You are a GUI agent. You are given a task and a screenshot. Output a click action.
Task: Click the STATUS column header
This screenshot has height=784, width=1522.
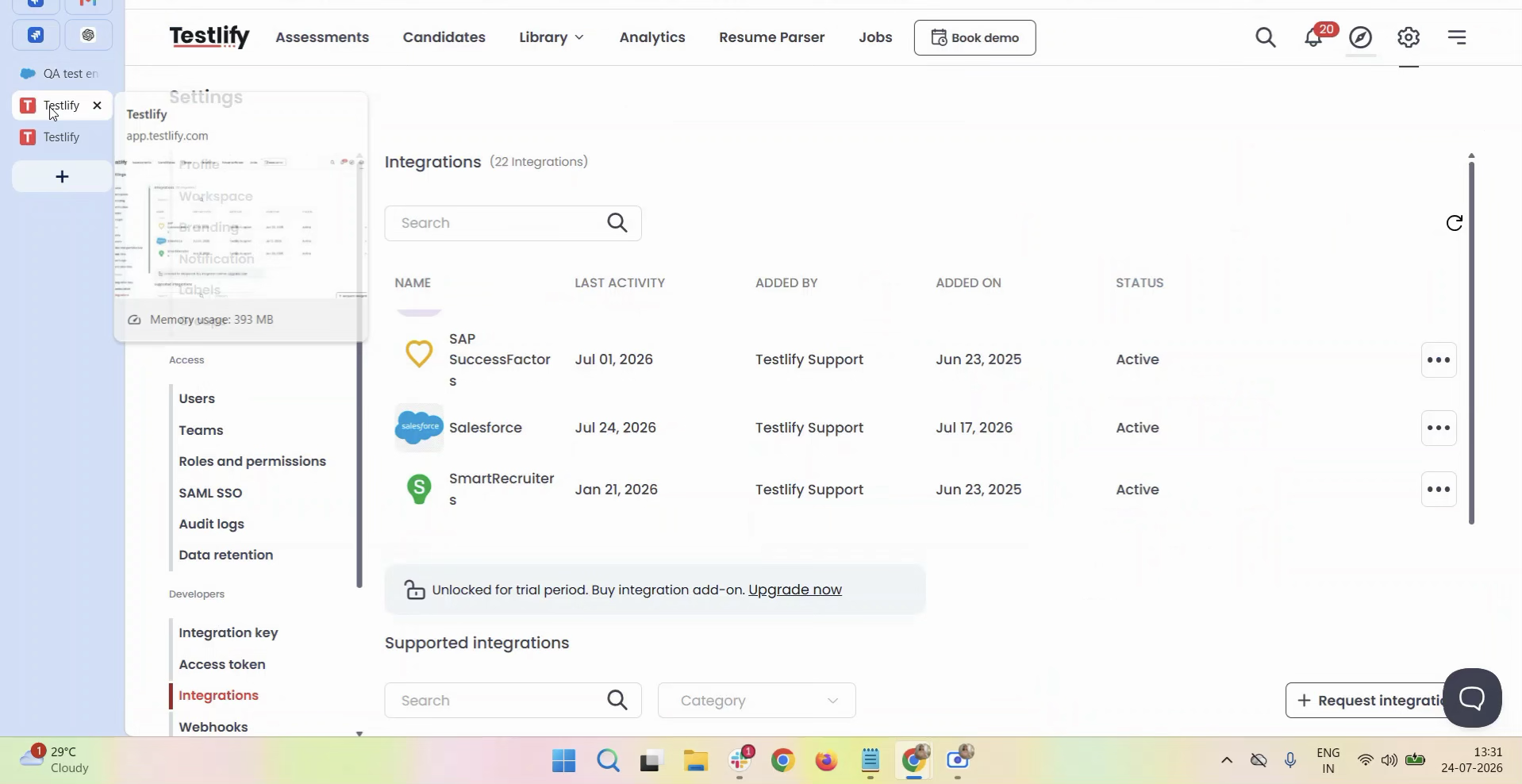click(1140, 282)
